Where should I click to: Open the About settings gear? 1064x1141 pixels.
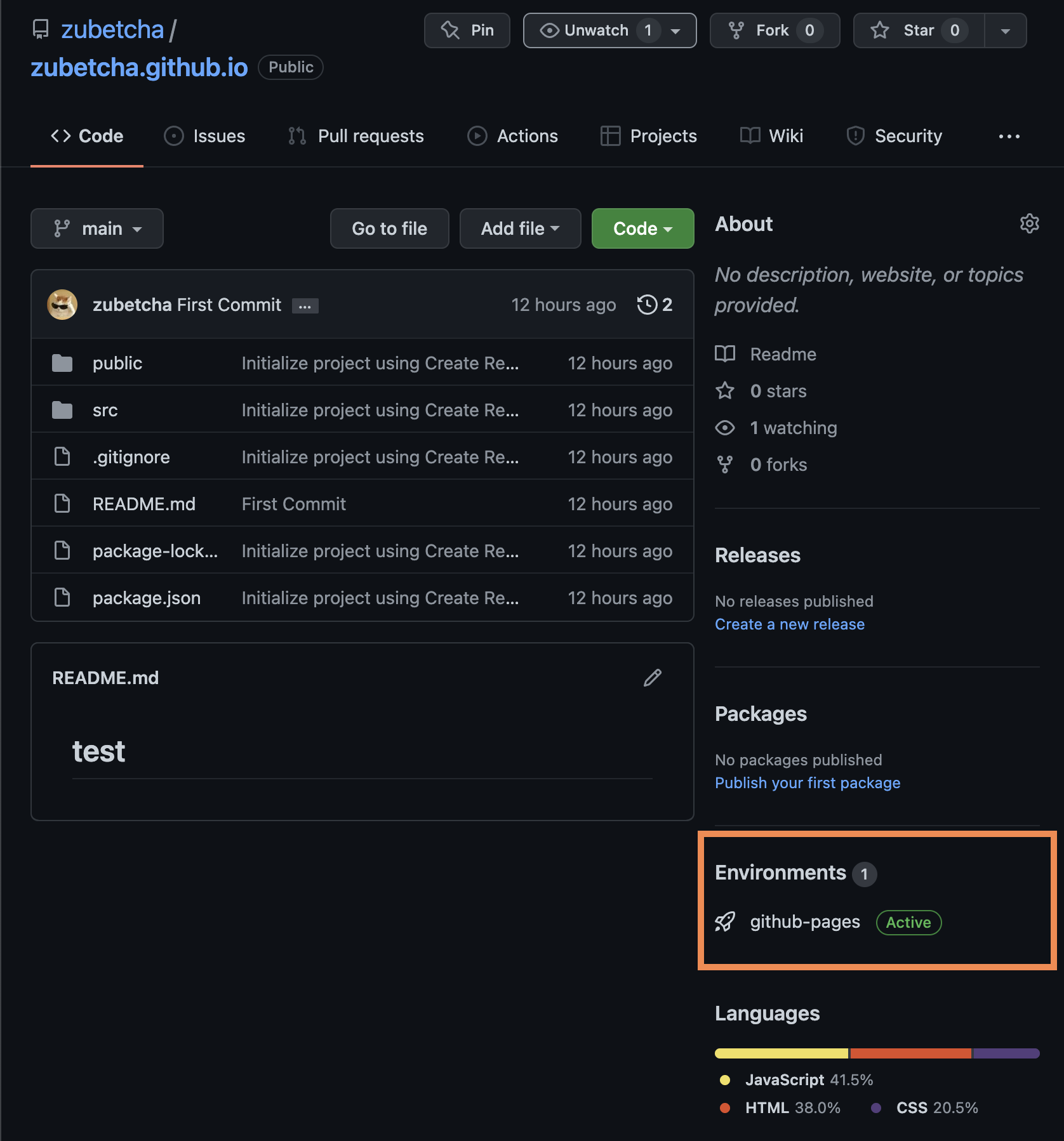pyautogui.click(x=1029, y=223)
